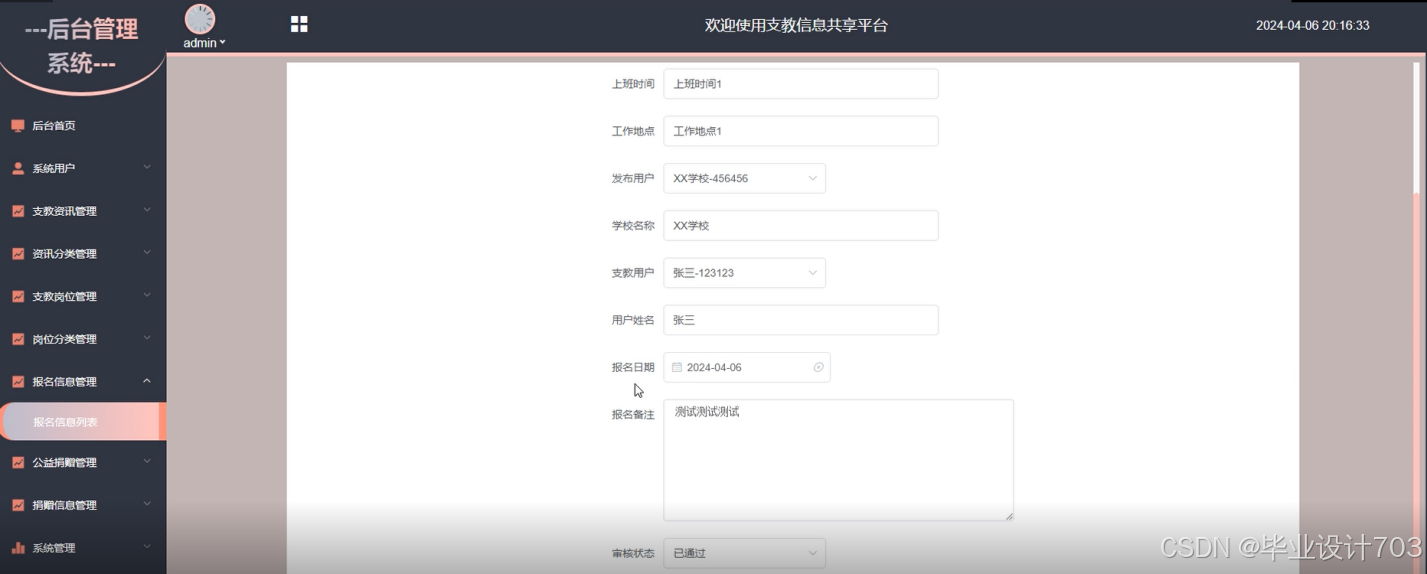
Task: Collapse 报名信息管理 using its up chevron
Action: point(147,381)
